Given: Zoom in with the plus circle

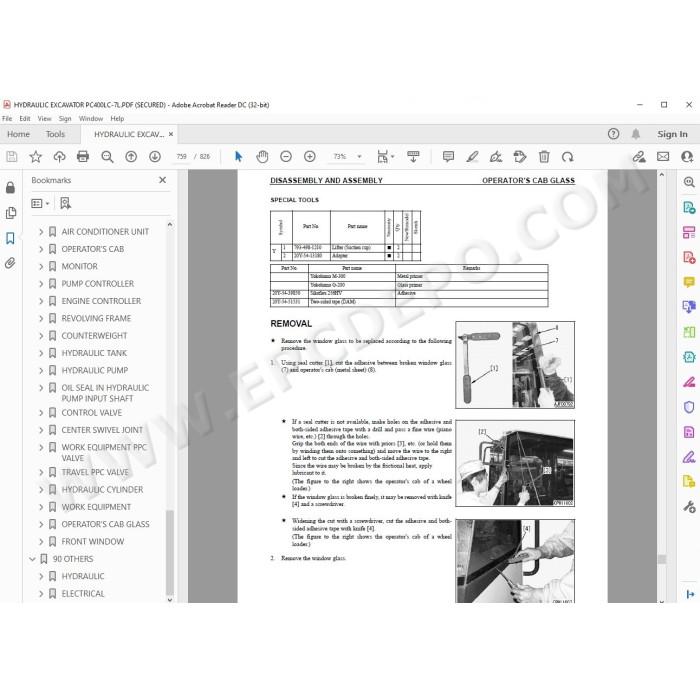Looking at the screenshot, I should pyautogui.click(x=310, y=157).
